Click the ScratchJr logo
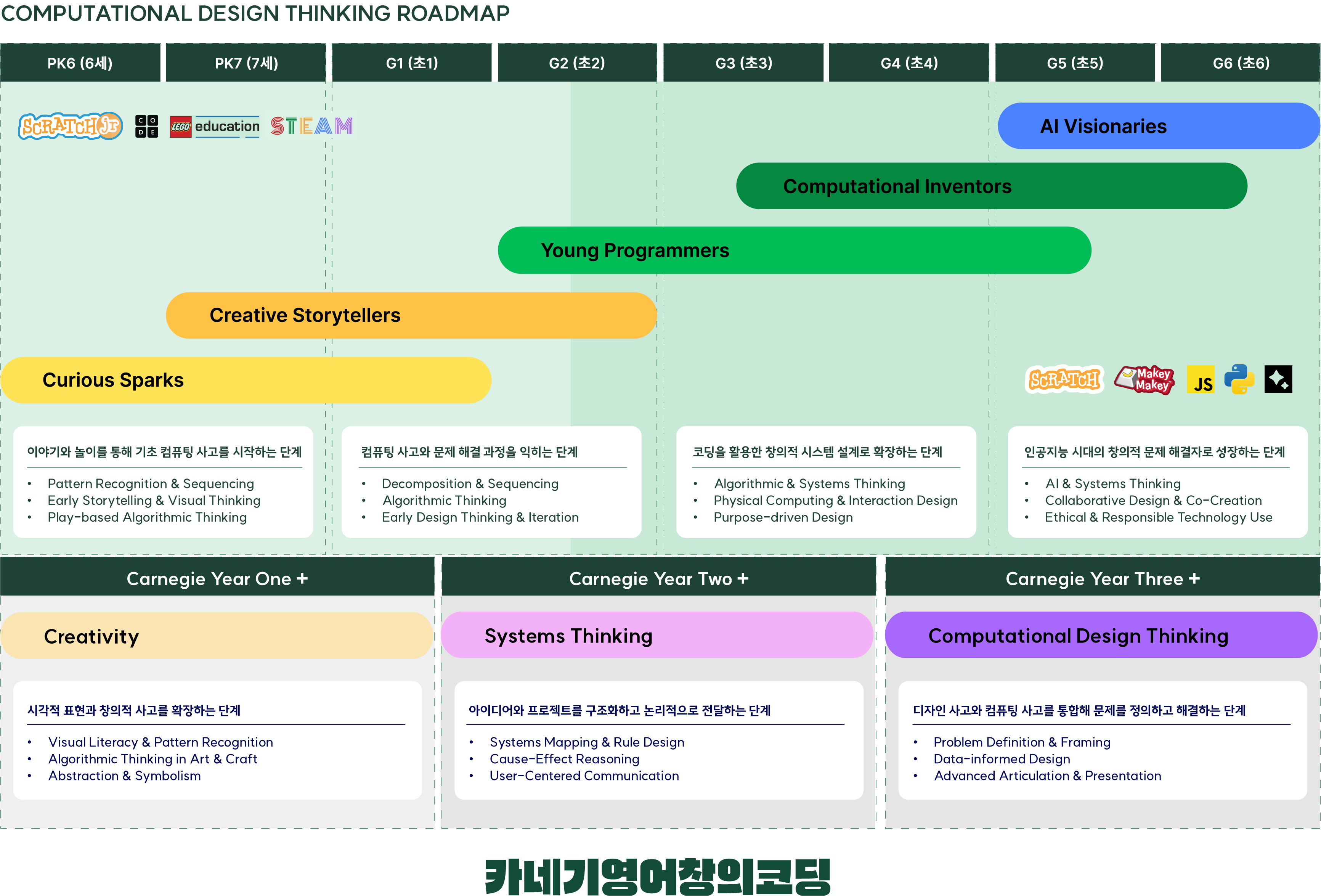The image size is (1321, 896). (x=71, y=126)
